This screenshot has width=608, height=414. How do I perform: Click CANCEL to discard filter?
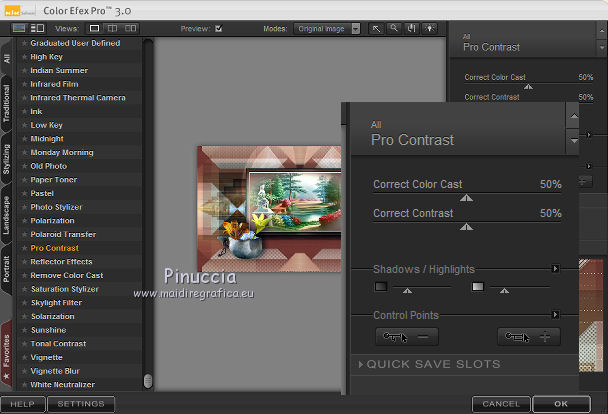[501, 404]
